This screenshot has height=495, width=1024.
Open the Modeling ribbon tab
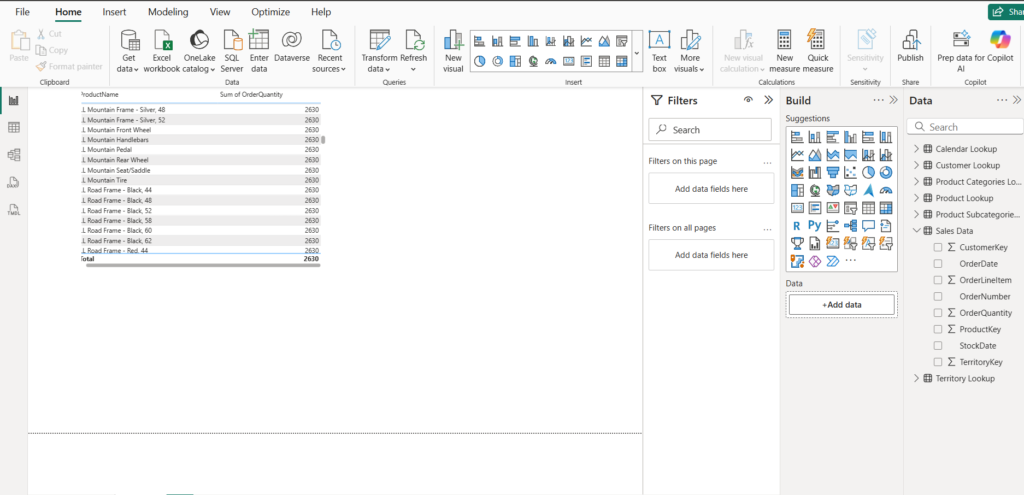coord(168,12)
